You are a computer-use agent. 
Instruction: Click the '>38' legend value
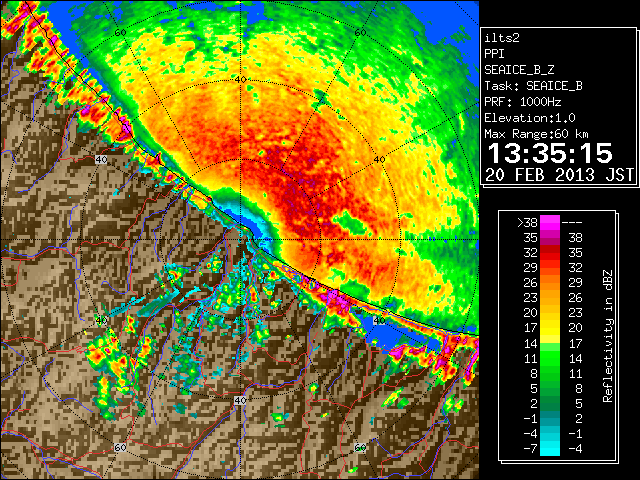click(x=527, y=222)
